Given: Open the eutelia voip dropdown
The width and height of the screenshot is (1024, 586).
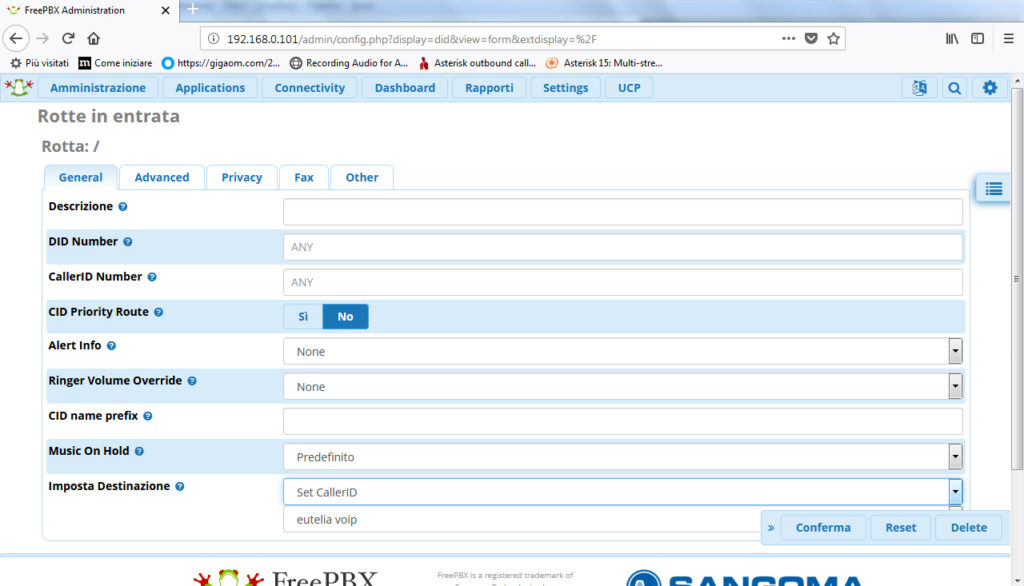Looking at the screenshot, I should pos(522,520).
